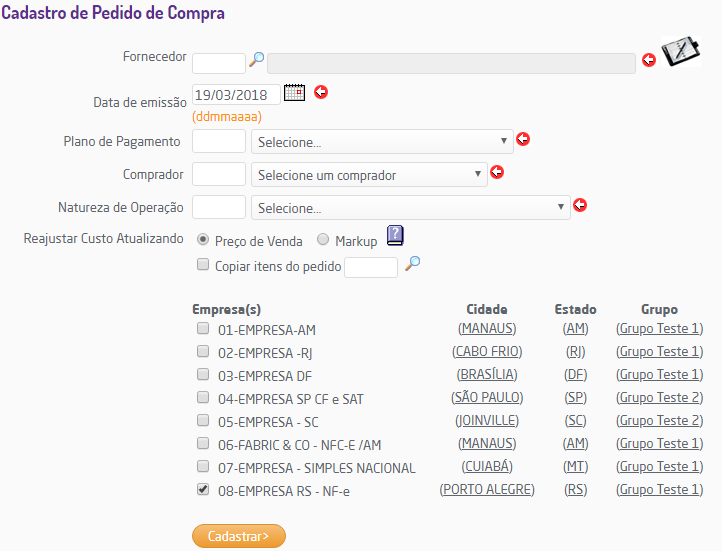Click the help book icon next to Markup
This screenshot has width=722, height=551.
point(395,236)
